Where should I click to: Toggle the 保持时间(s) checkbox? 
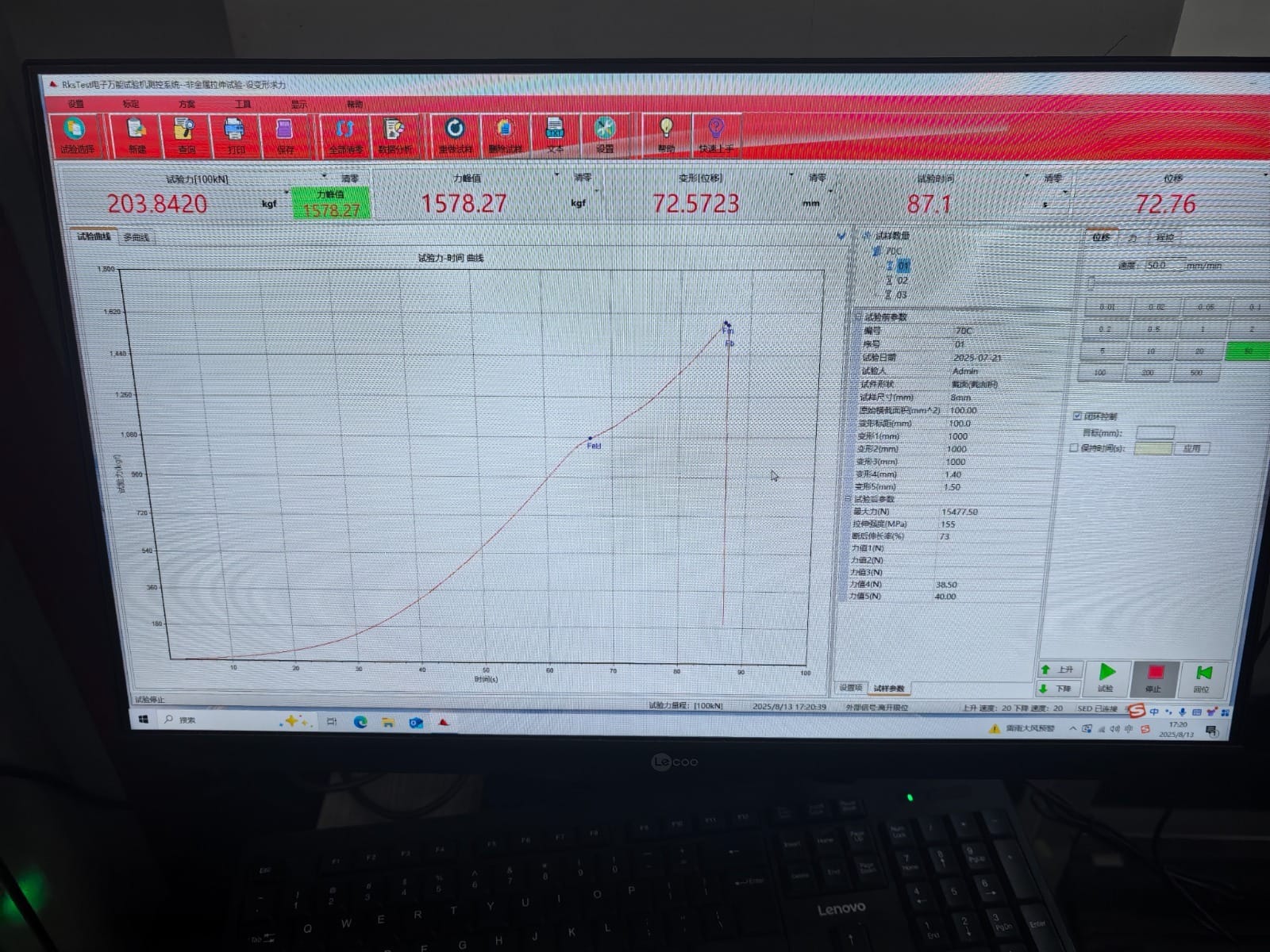point(1074,448)
